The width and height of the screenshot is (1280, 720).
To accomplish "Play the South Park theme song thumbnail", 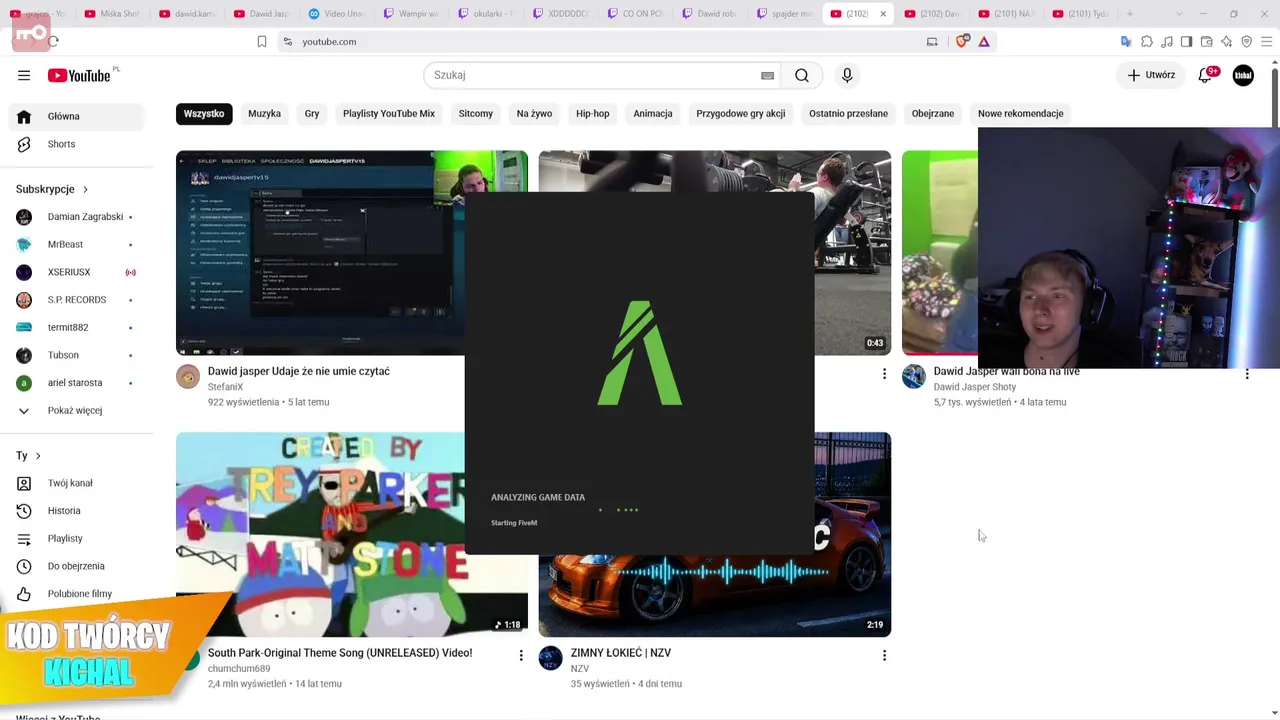I will click(352, 534).
